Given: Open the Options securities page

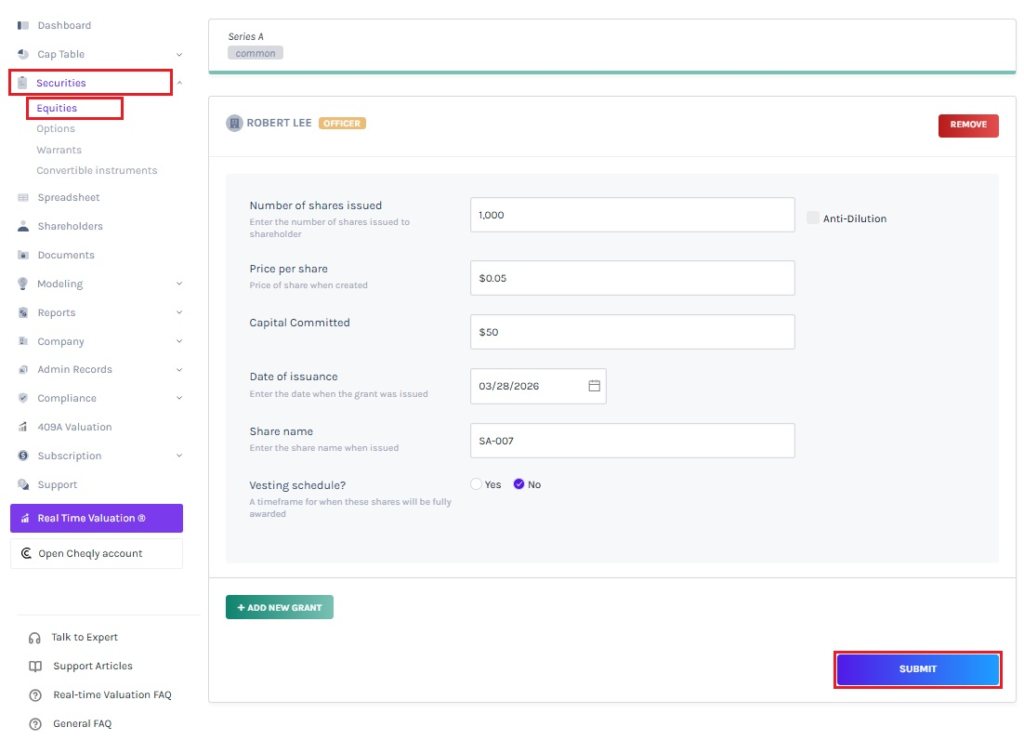Looking at the screenshot, I should (x=56, y=129).
